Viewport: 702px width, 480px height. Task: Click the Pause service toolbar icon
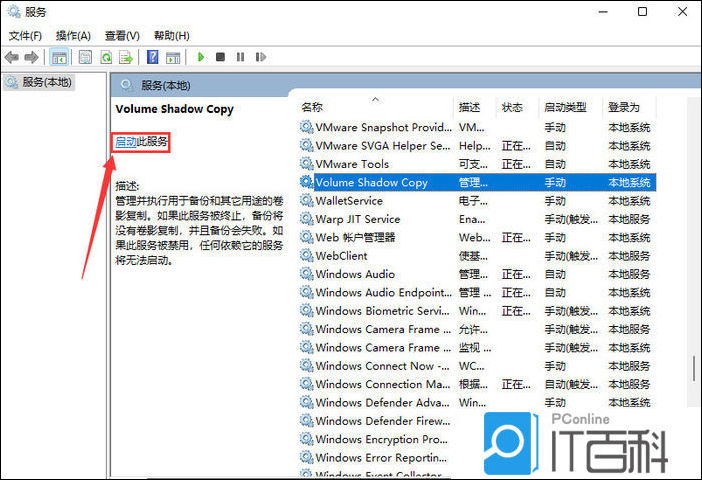[240, 57]
